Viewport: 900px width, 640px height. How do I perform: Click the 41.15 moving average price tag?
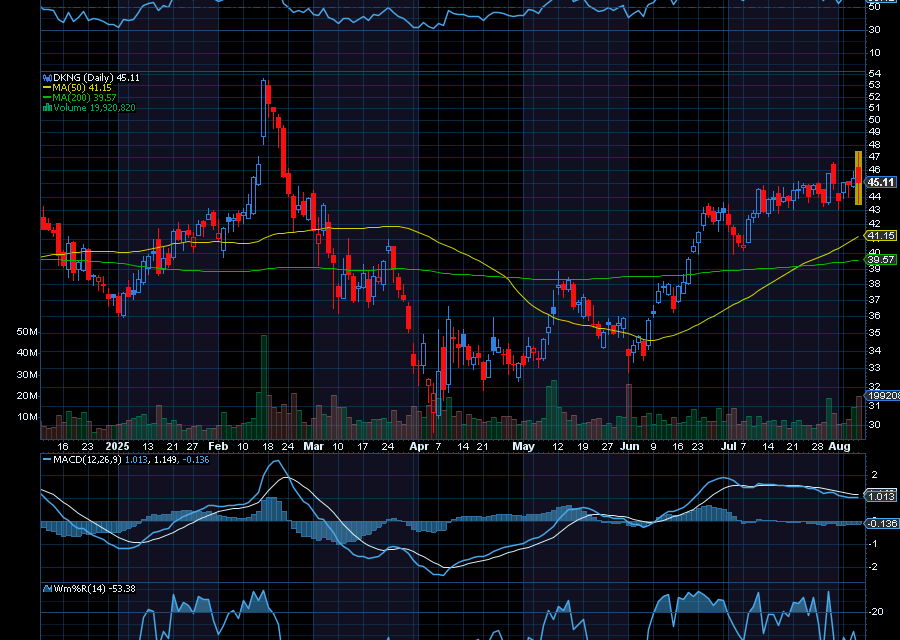(881, 235)
